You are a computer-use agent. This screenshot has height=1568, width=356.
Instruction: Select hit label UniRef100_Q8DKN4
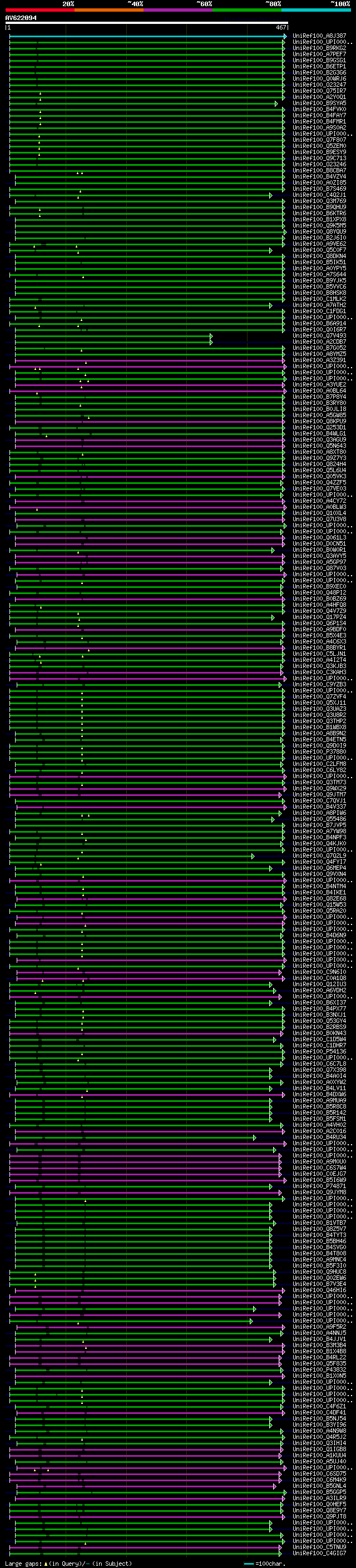click(x=319, y=256)
